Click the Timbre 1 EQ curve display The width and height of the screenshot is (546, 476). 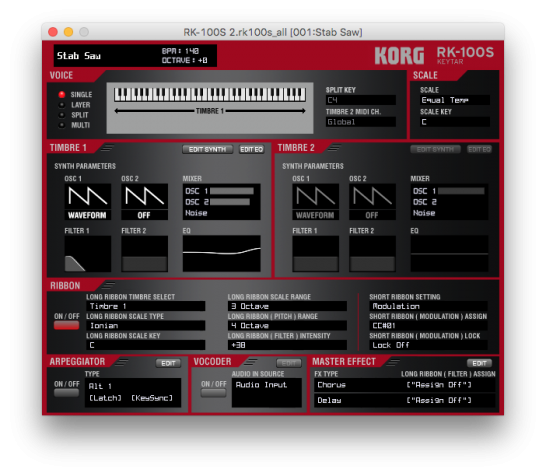pyautogui.click(x=221, y=254)
